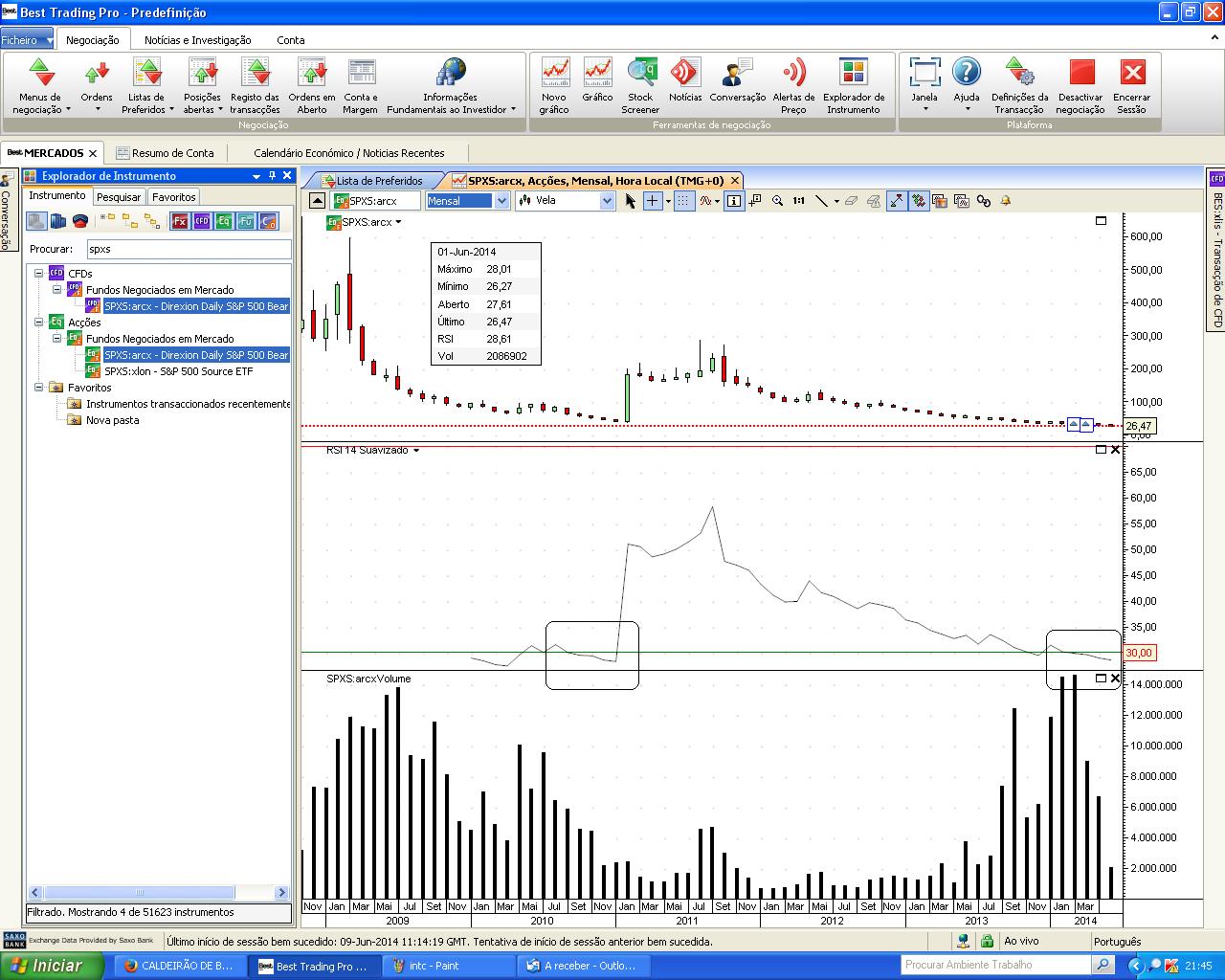Open a Novo gráfico chart

(554, 84)
